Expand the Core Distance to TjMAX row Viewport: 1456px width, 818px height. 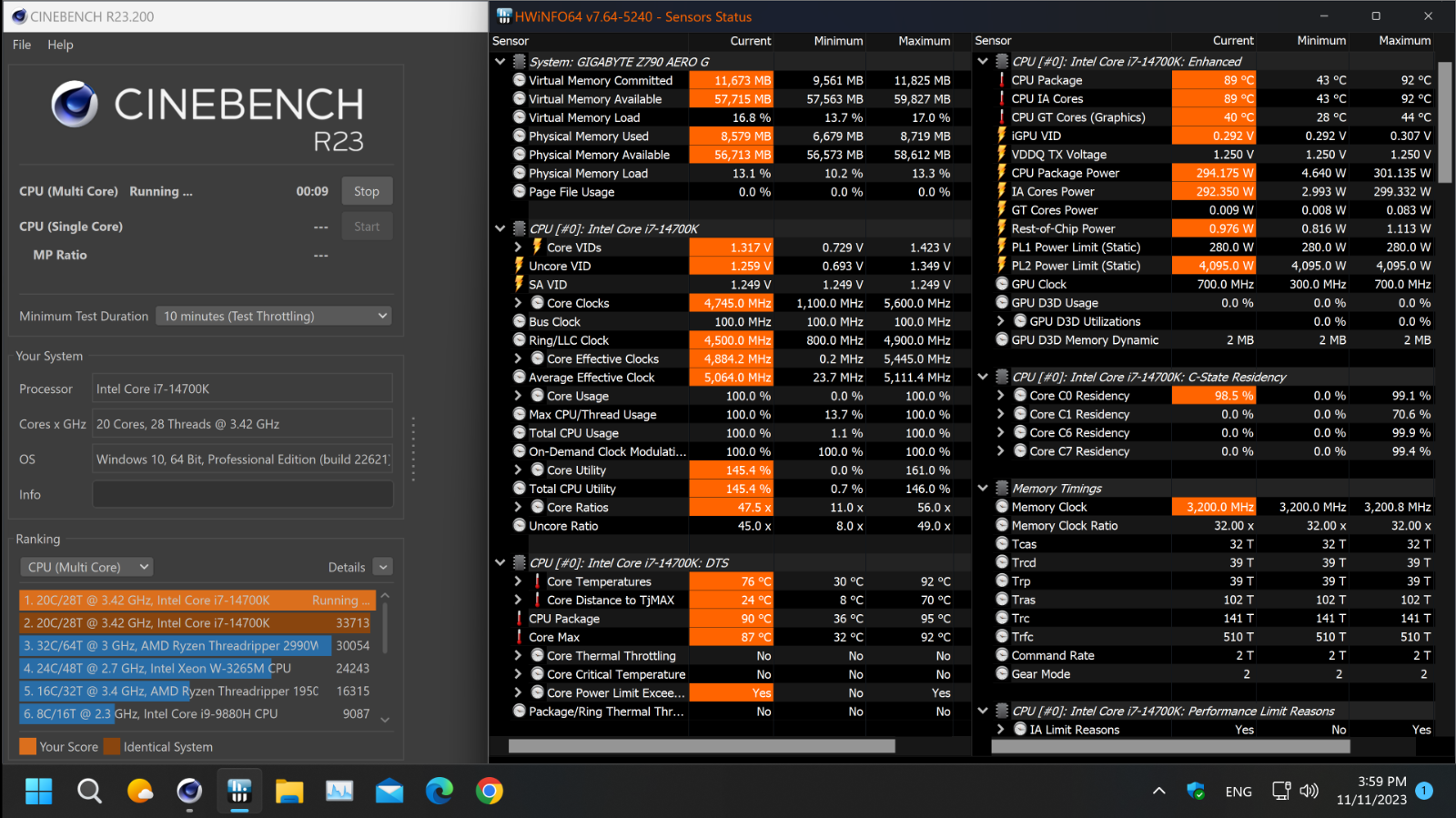518,600
